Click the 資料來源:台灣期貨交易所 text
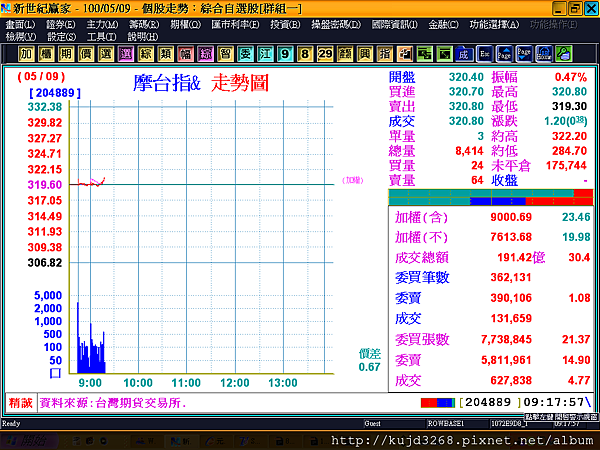The height and width of the screenshot is (450, 600). click(113, 403)
